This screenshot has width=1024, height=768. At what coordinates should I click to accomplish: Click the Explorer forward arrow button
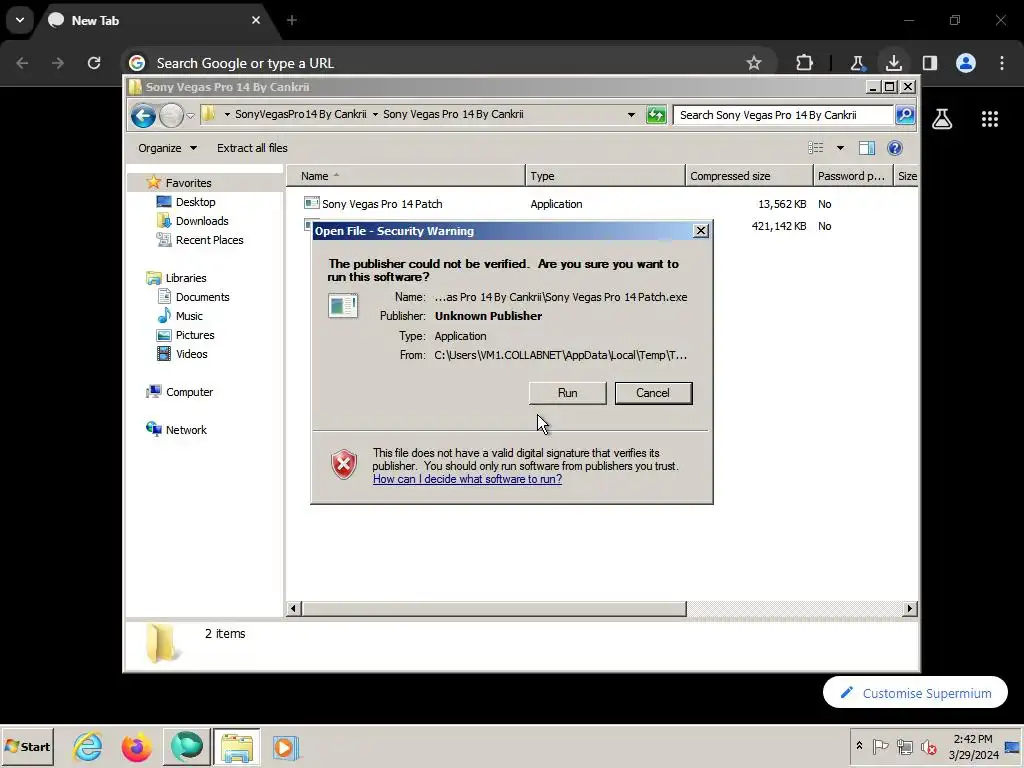coord(171,116)
